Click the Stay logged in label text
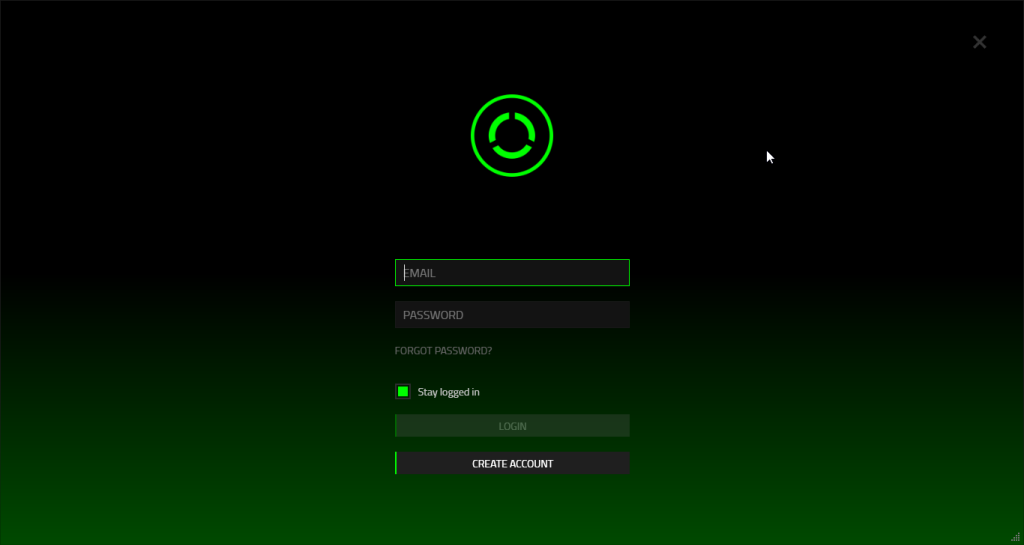1024x545 pixels. [x=449, y=392]
